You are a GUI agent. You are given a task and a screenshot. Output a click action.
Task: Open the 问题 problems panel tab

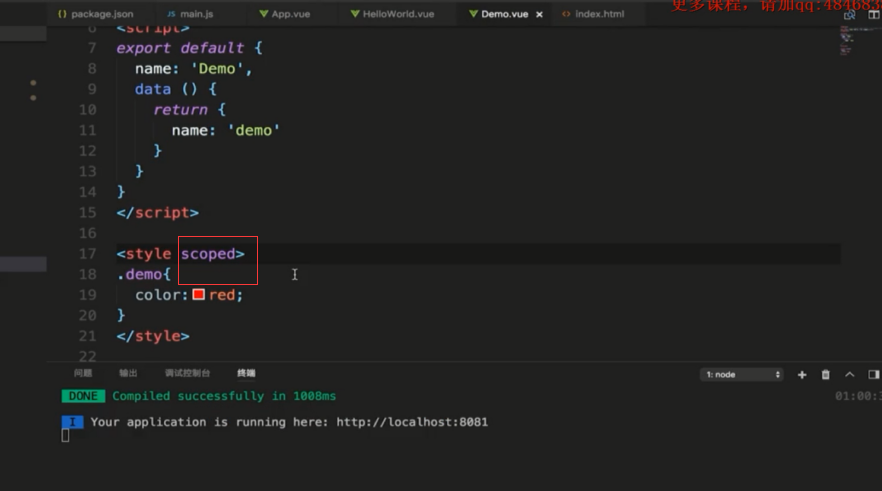(x=83, y=373)
